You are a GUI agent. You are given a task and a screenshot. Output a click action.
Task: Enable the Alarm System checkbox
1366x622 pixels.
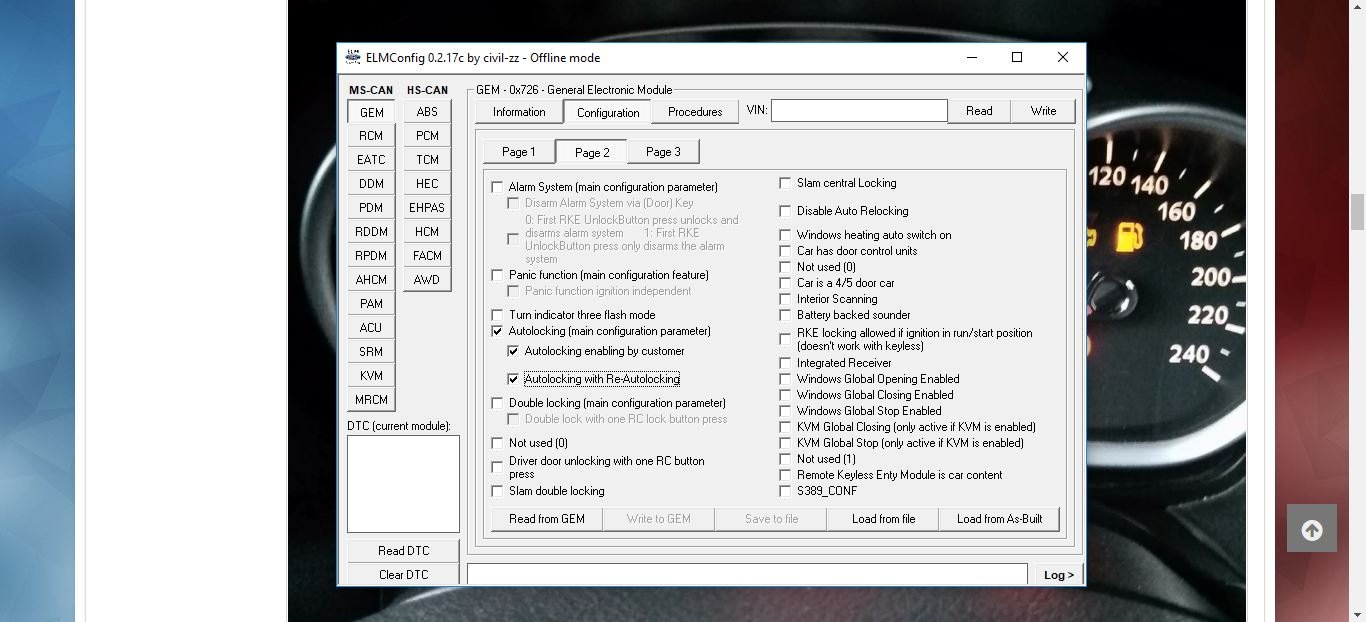[498, 187]
